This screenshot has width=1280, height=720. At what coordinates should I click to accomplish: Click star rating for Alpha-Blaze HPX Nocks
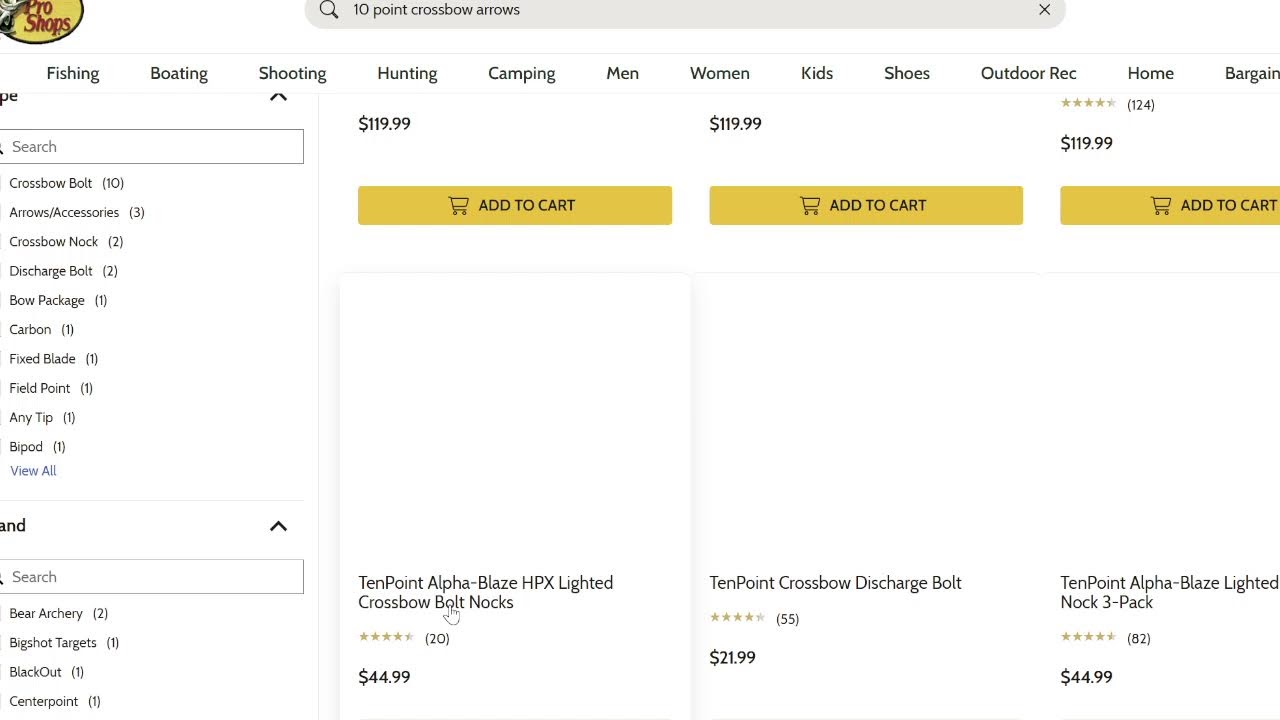(386, 638)
